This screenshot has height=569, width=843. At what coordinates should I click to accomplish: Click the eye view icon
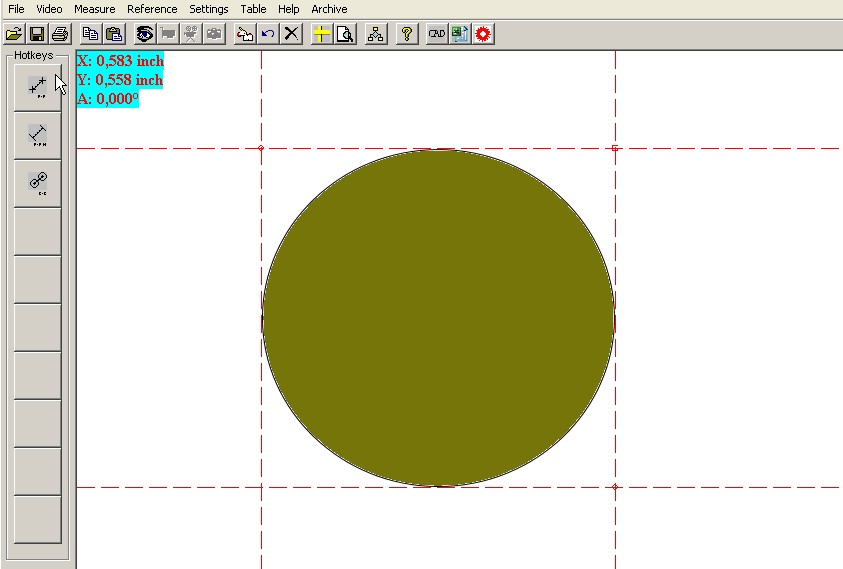pyautogui.click(x=144, y=34)
